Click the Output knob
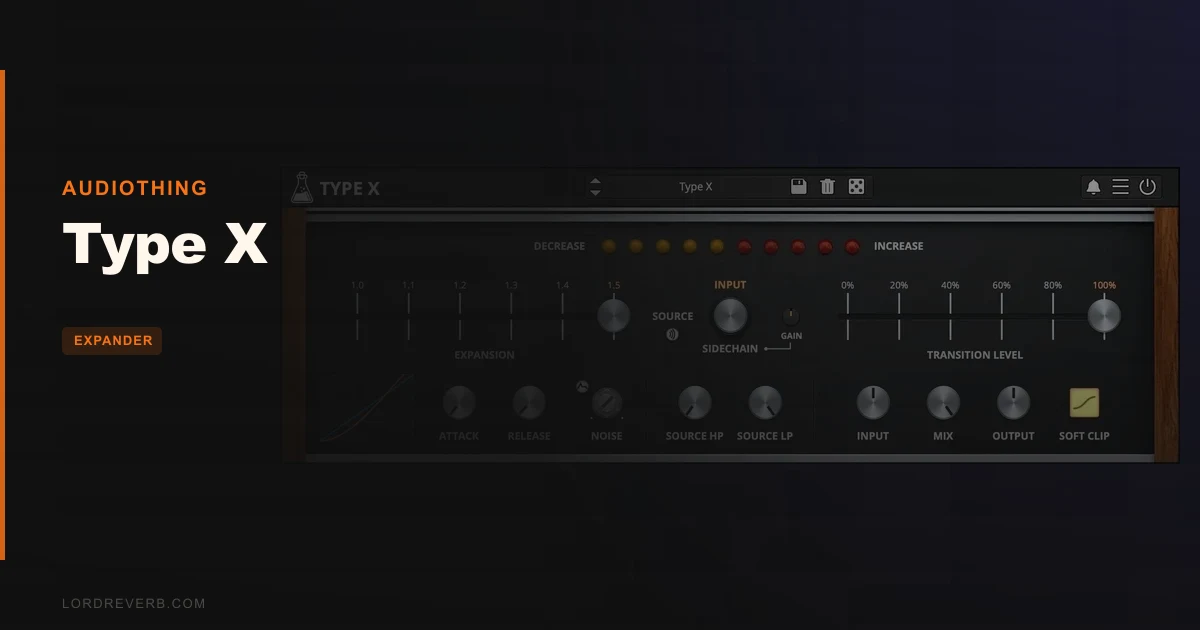The image size is (1200, 630). point(1013,403)
